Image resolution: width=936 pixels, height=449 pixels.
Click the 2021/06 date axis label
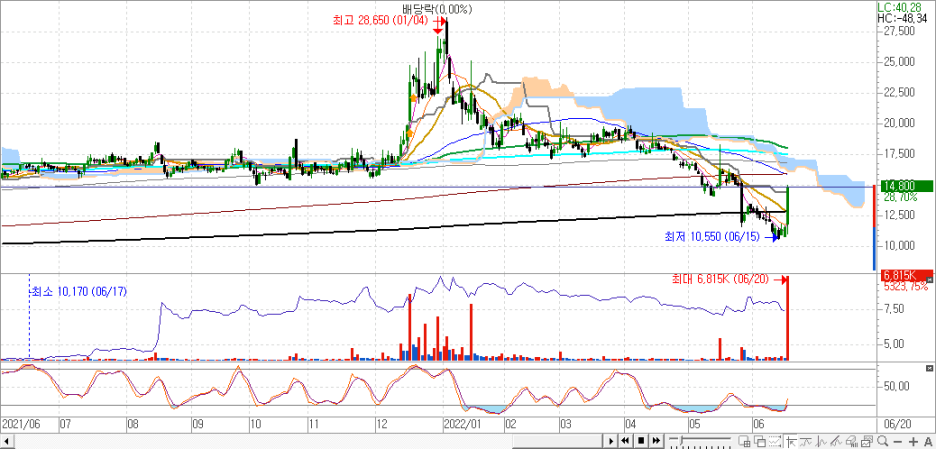(x=20, y=423)
